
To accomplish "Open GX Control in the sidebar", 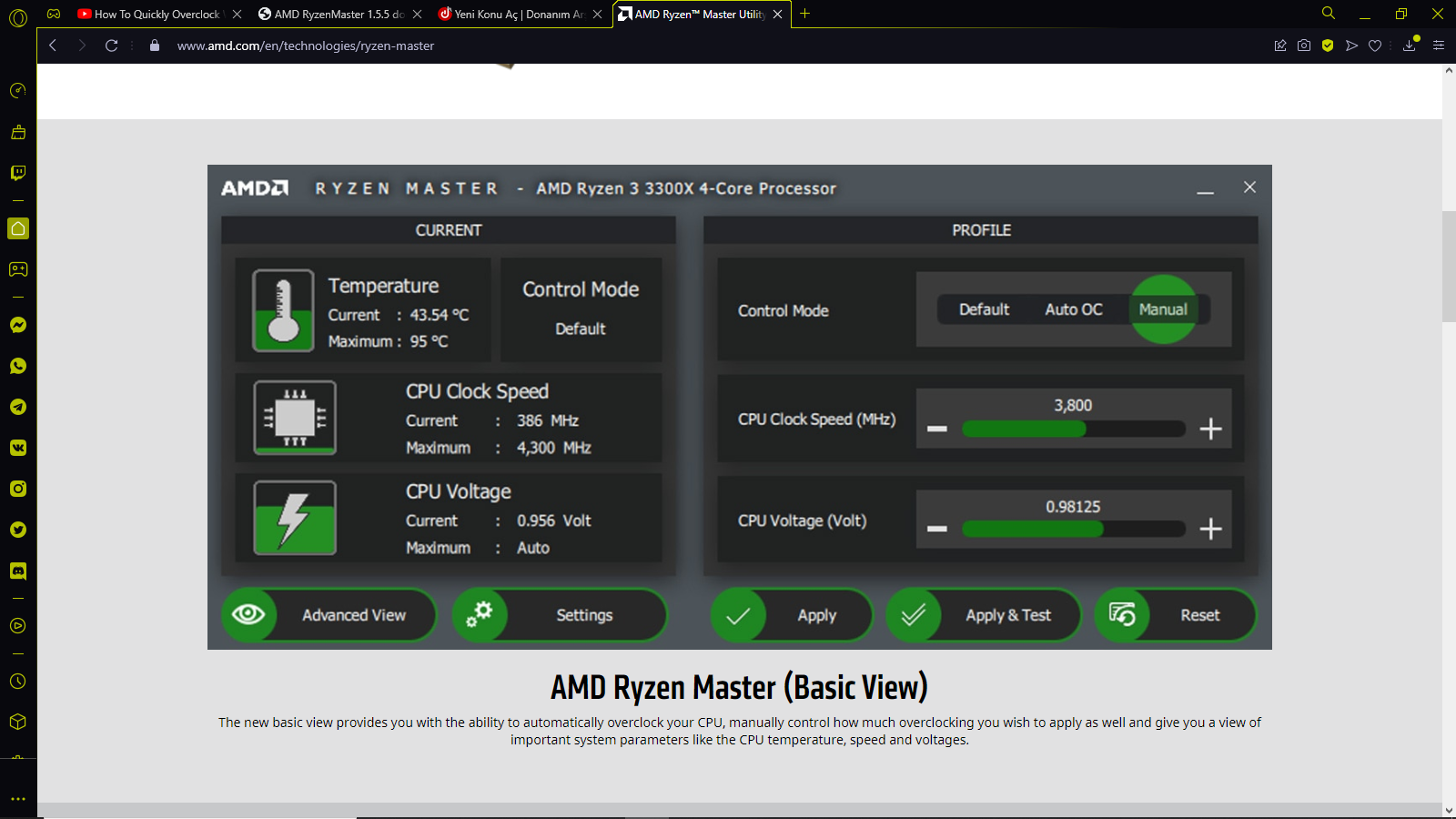I will pyautogui.click(x=18, y=91).
